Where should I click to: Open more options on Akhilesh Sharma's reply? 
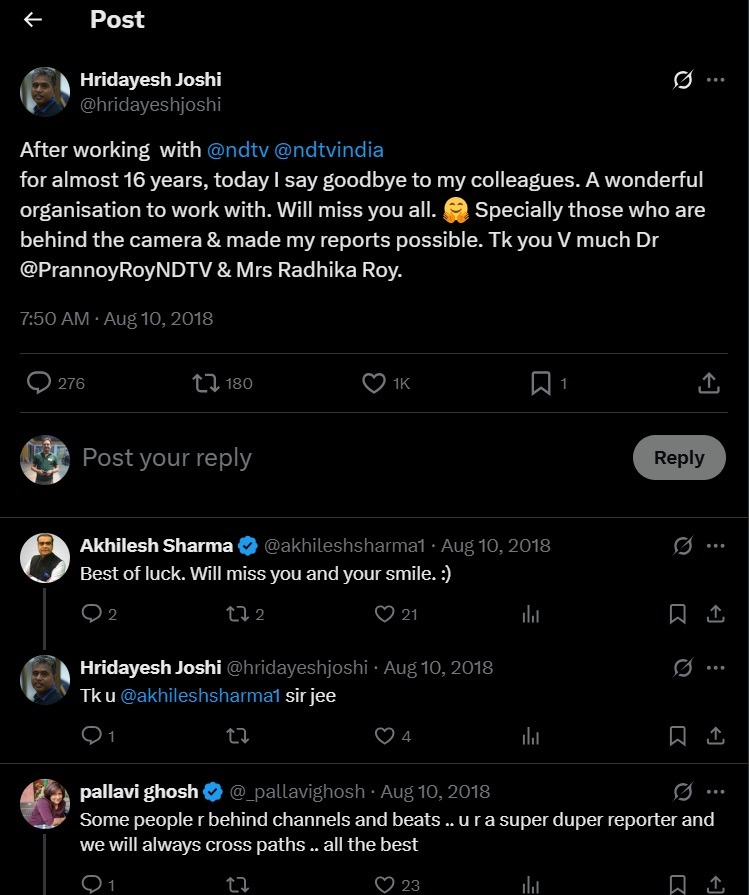(x=715, y=546)
